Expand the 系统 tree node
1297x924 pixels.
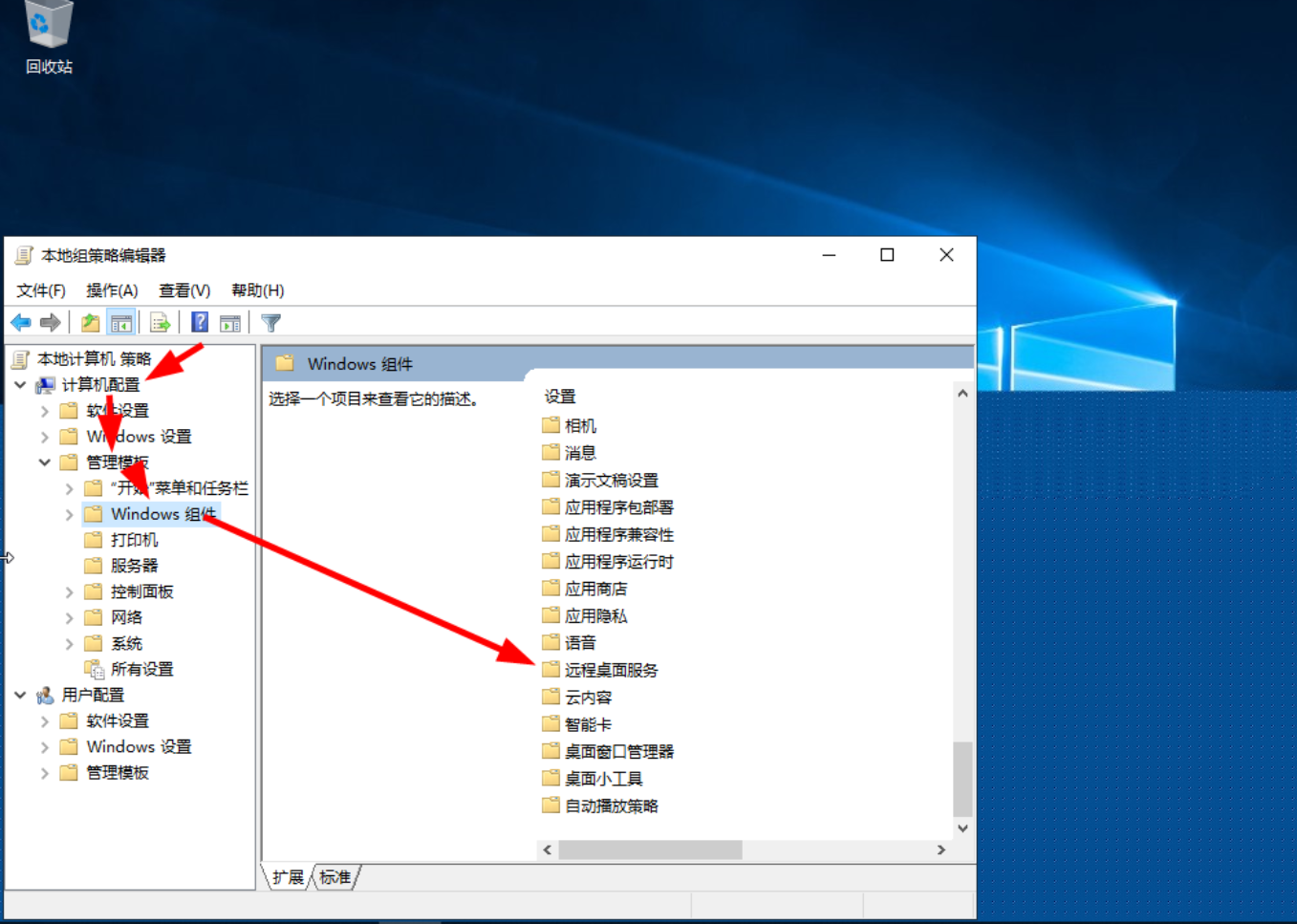point(70,643)
